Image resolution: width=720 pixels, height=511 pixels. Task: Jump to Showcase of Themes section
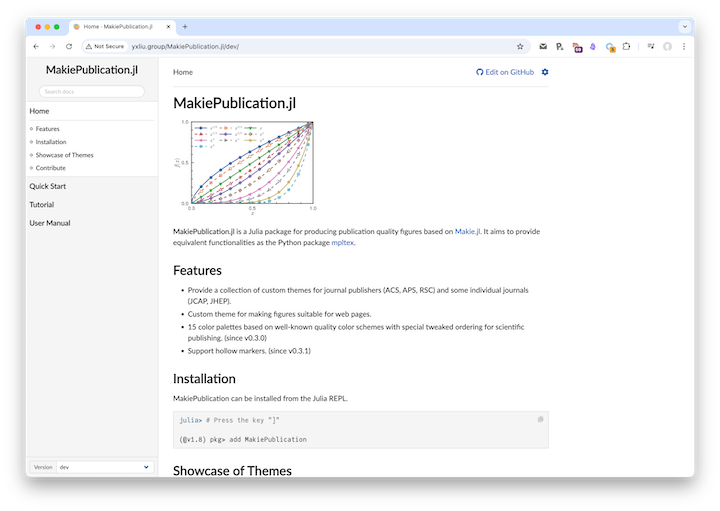64,155
